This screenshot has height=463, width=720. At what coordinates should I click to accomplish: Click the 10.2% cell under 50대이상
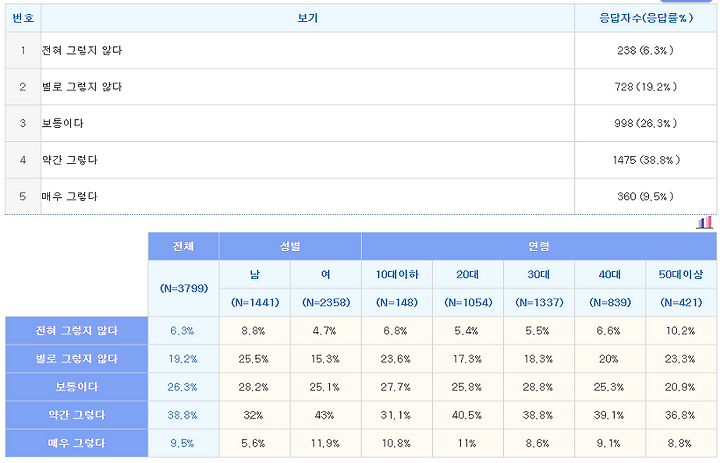pos(680,331)
